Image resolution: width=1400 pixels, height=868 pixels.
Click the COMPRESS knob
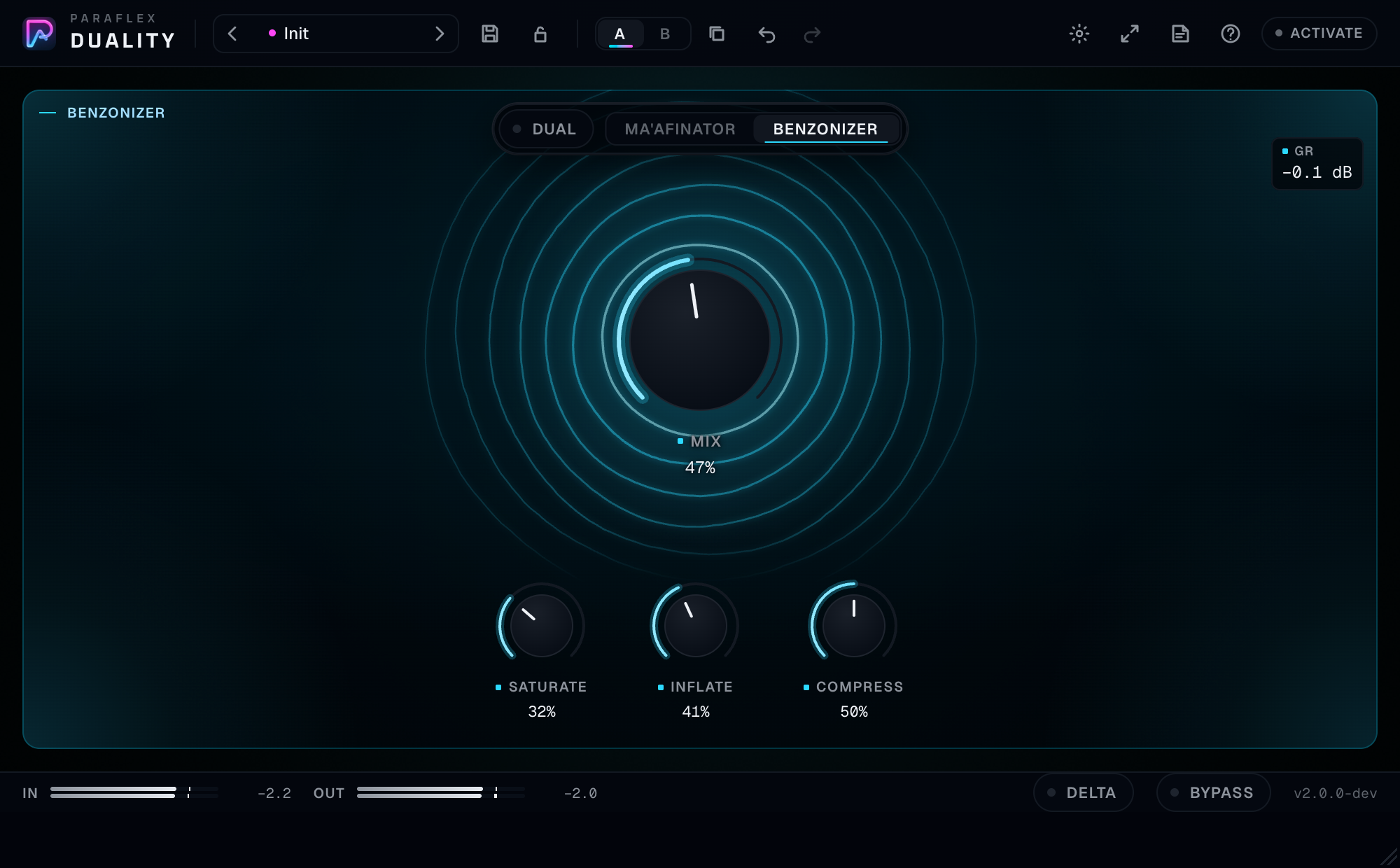(x=854, y=625)
